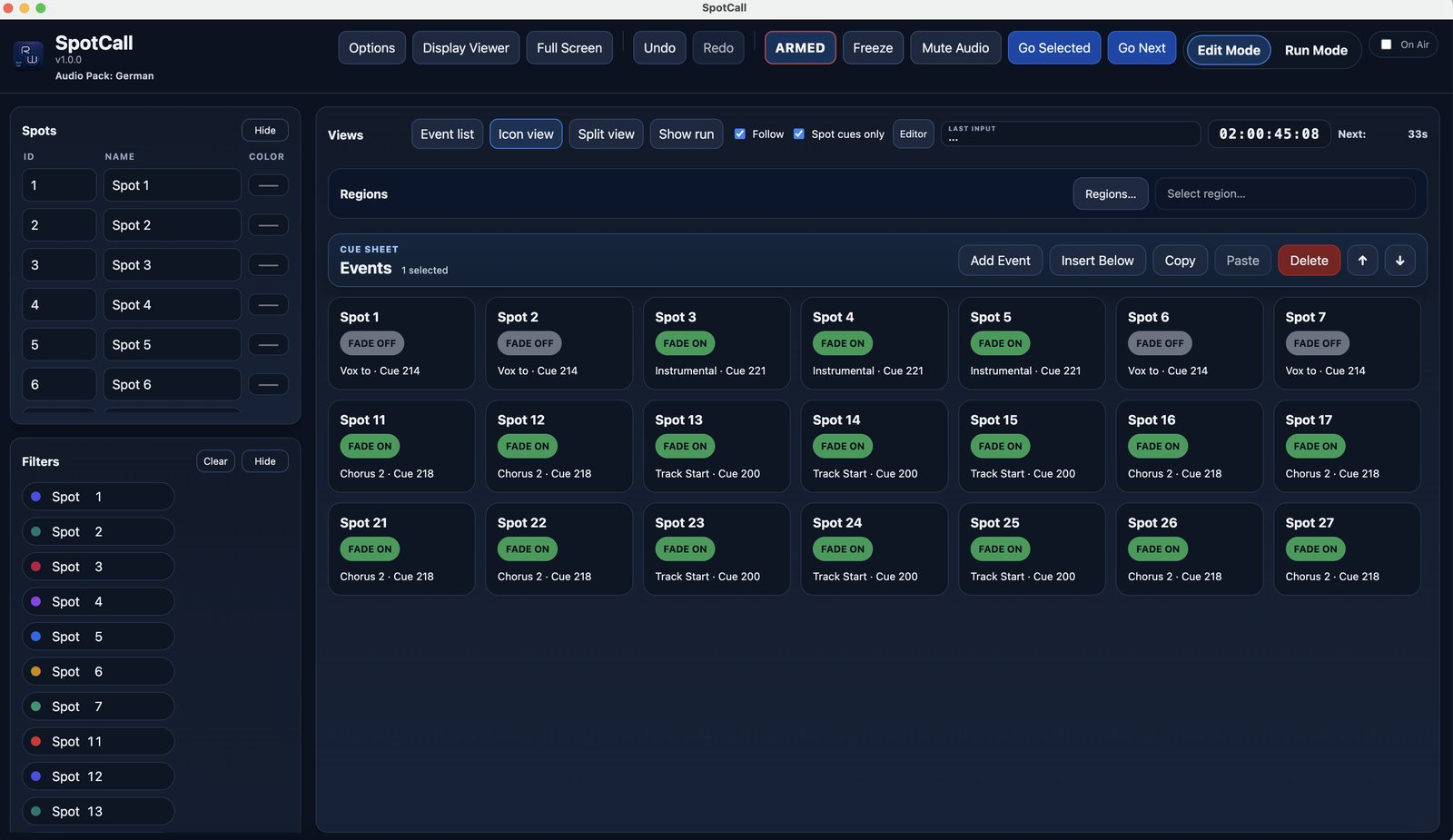Toggle the FADE ON badge on Spot 5 card

coord(1000,343)
